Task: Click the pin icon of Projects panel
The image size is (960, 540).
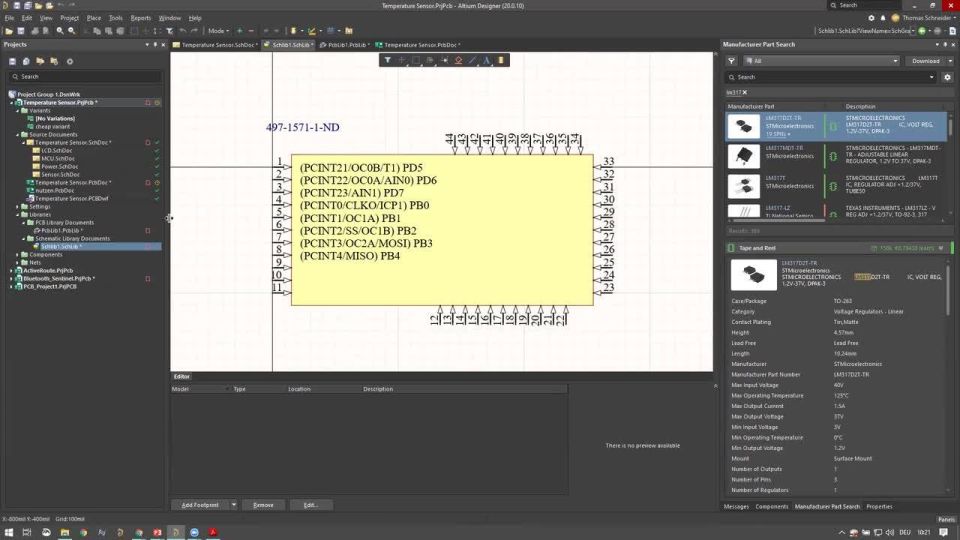Action: point(155,45)
